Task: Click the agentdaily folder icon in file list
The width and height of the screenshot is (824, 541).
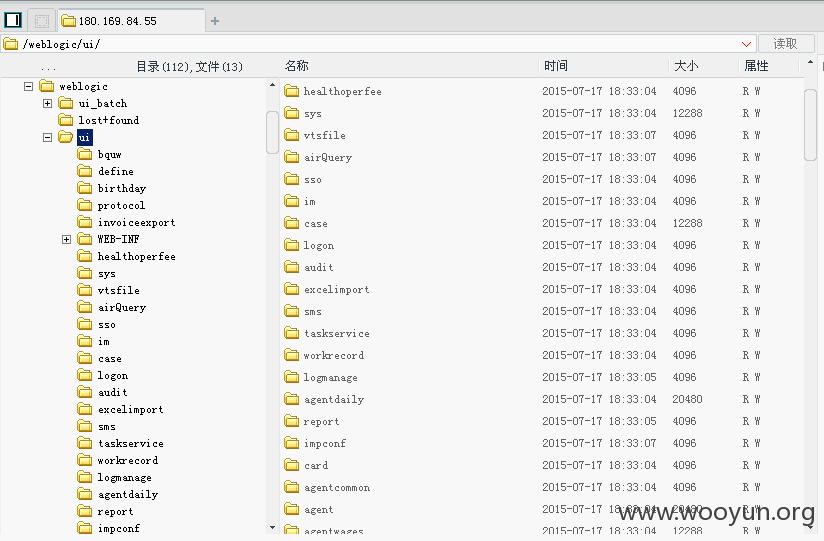Action: (292, 399)
